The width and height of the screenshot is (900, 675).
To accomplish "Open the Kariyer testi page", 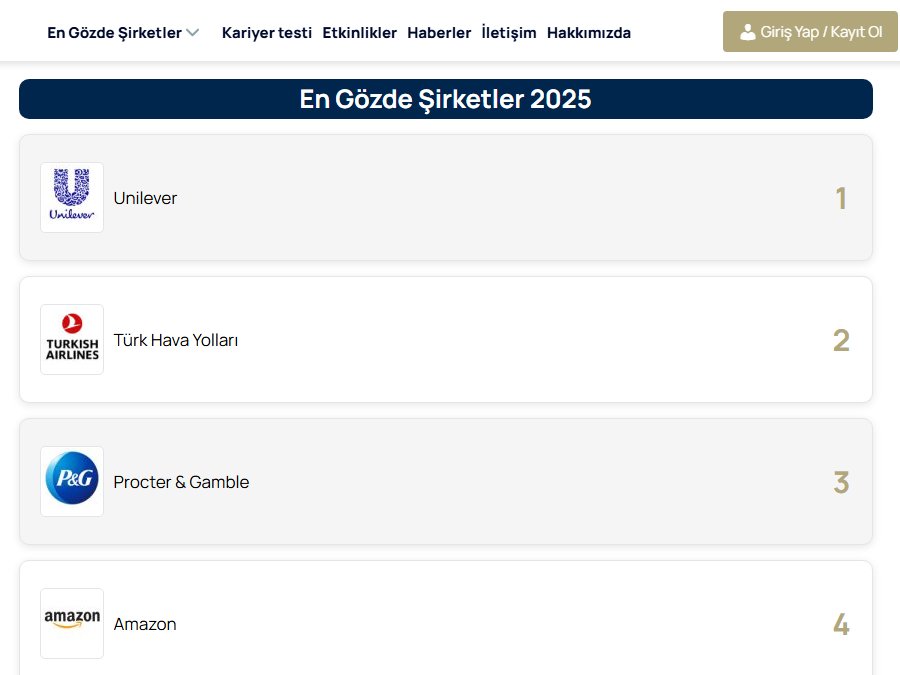I will pyautogui.click(x=267, y=32).
